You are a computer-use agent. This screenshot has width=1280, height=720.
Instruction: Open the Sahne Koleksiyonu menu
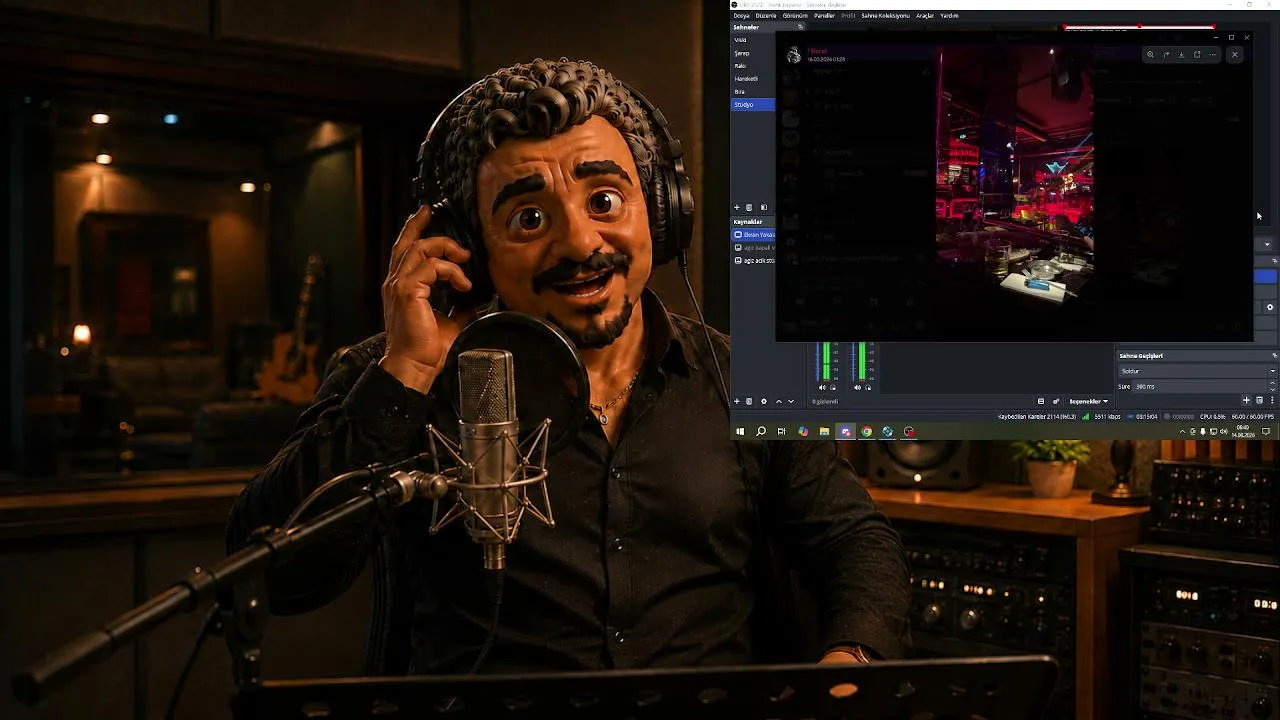pos(885,16)
